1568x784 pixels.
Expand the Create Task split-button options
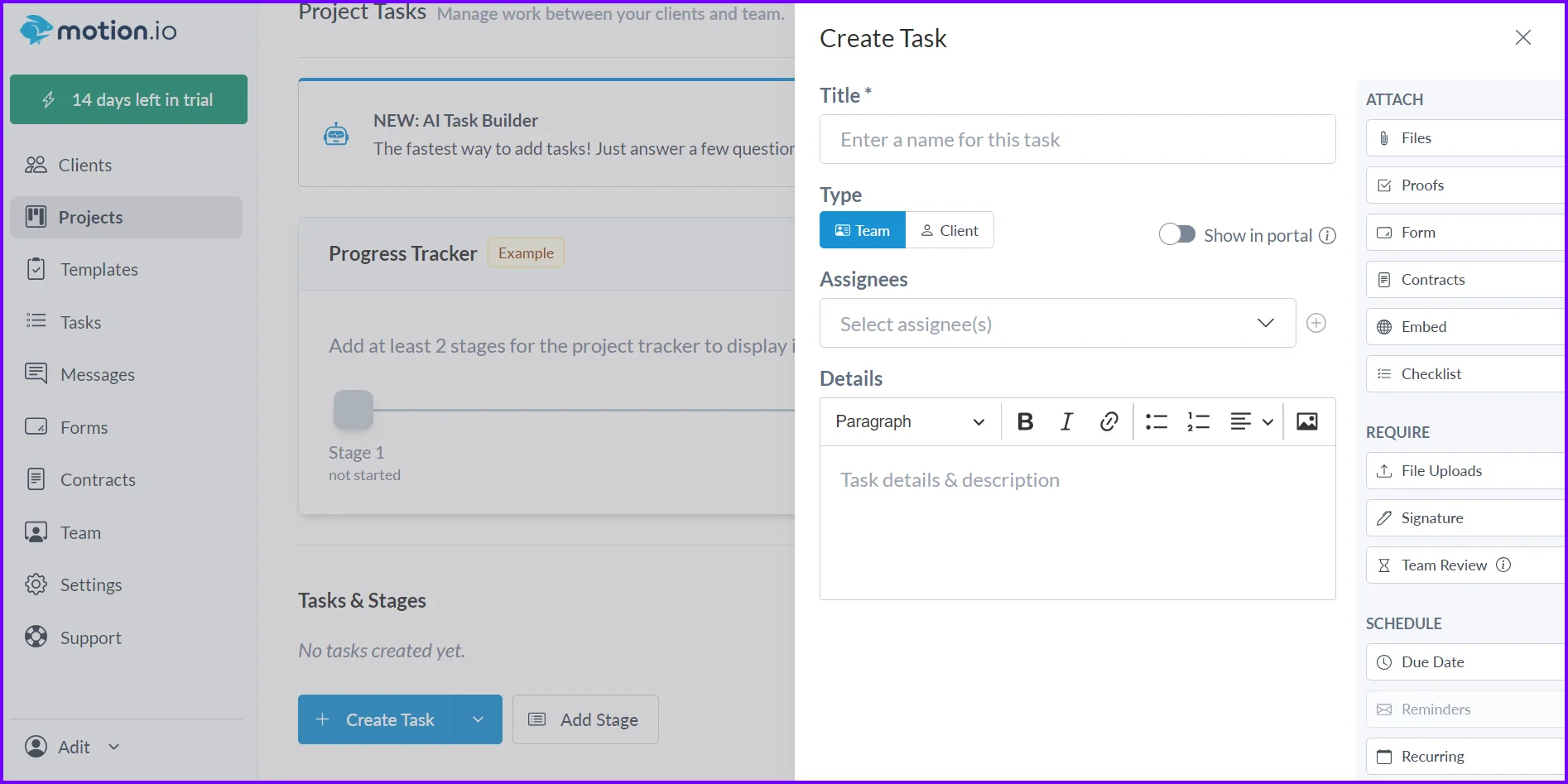click(x=477, y=719)
